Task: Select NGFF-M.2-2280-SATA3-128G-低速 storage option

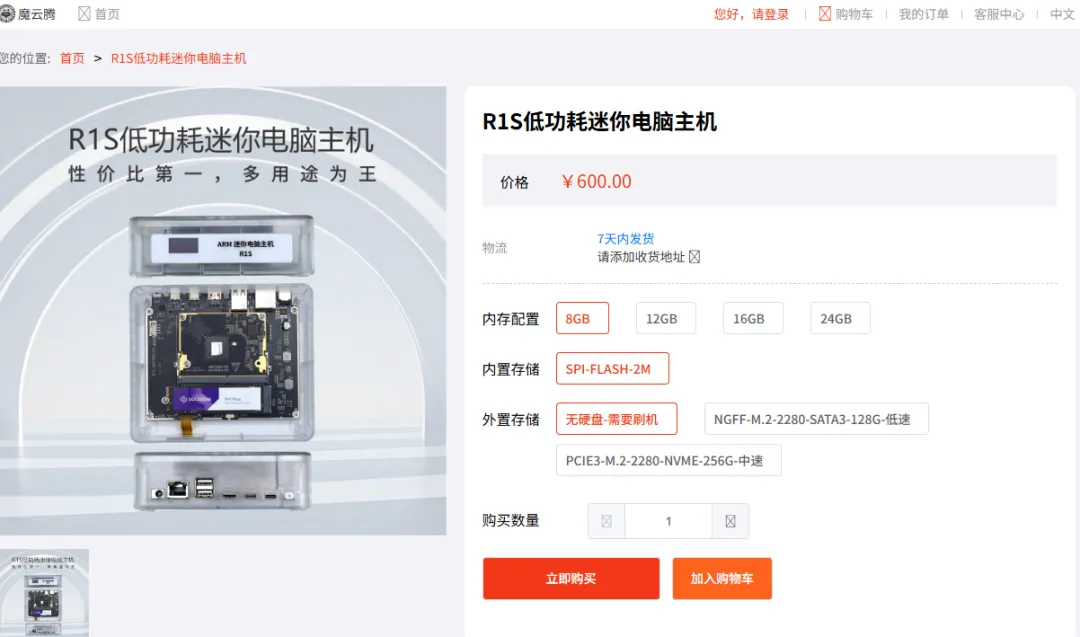Action: [816, 419]
